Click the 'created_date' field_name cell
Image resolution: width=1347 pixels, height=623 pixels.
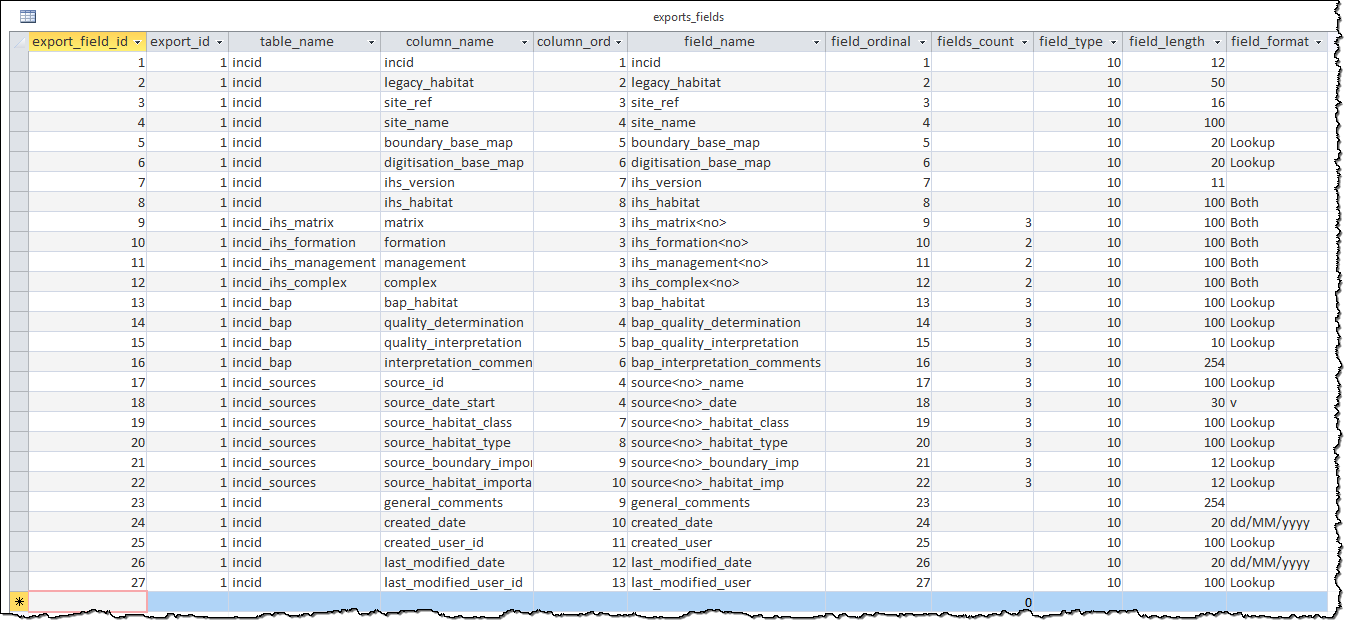(727, 522)
